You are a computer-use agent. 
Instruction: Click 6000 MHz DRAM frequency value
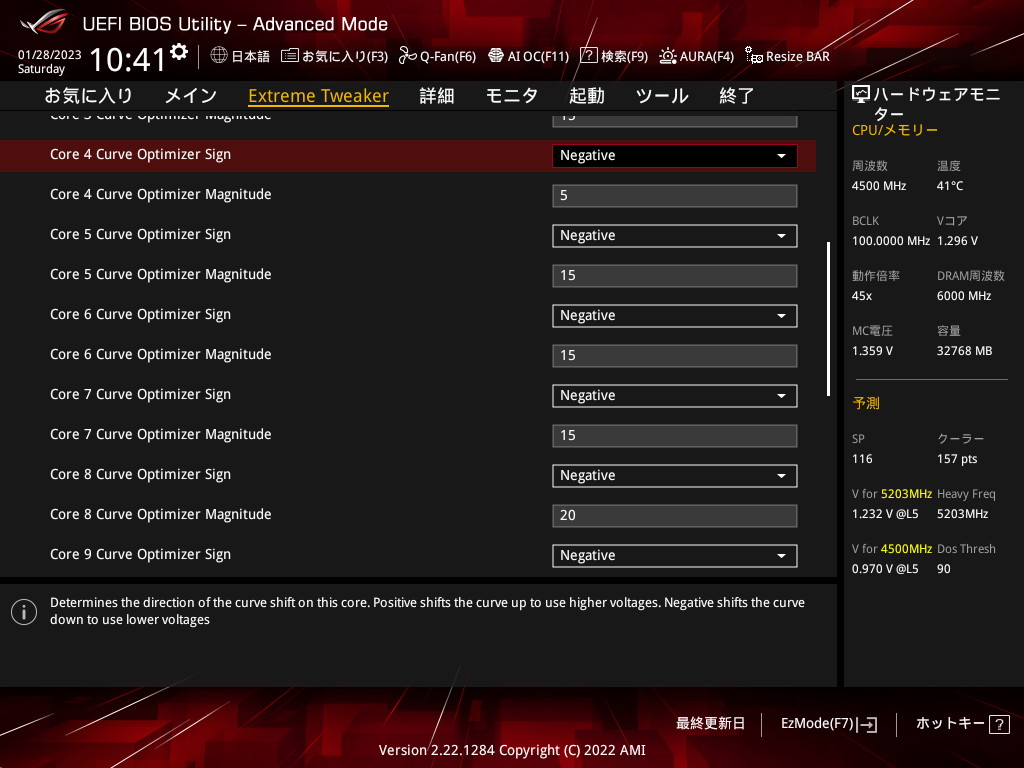pos(964,296)
